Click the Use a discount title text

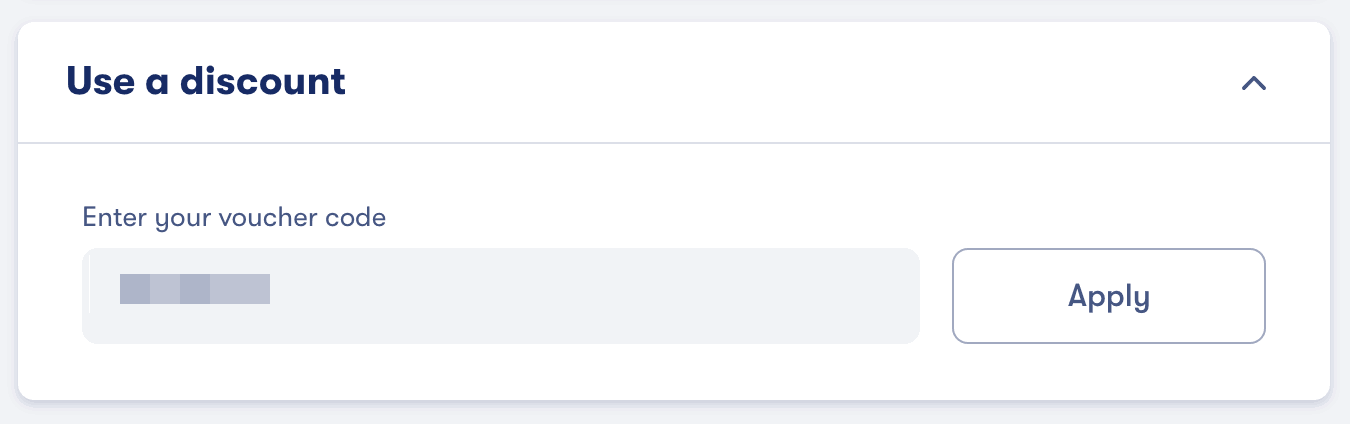pos(206,81)
